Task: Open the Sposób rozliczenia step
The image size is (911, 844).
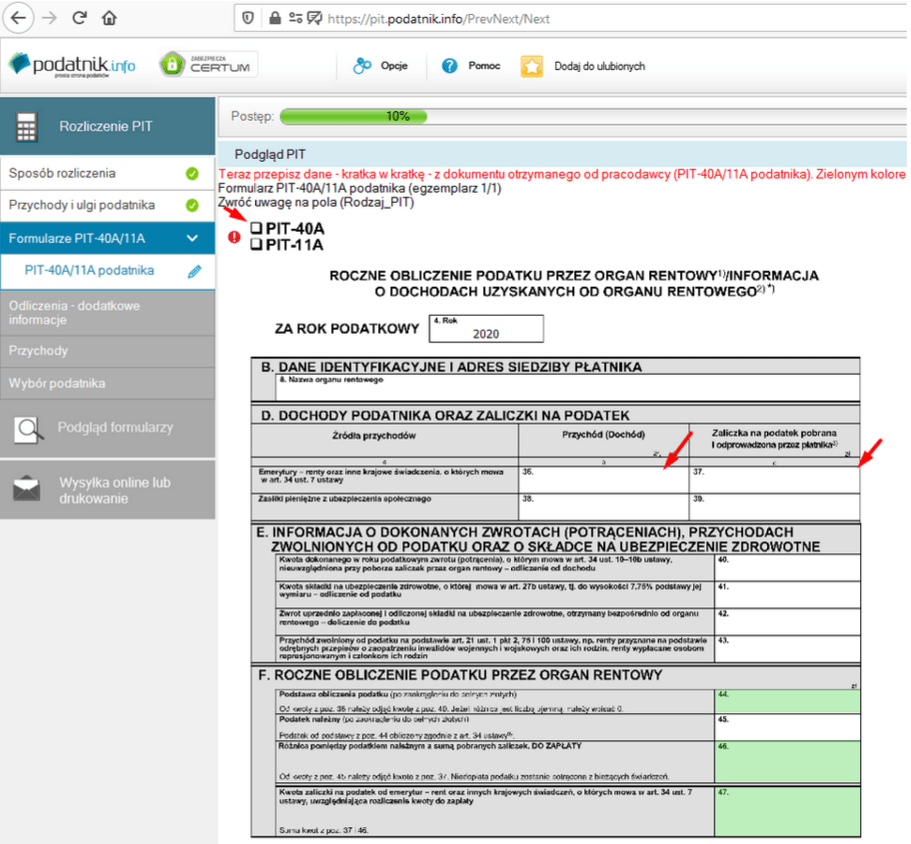Action: pos(107,173)
